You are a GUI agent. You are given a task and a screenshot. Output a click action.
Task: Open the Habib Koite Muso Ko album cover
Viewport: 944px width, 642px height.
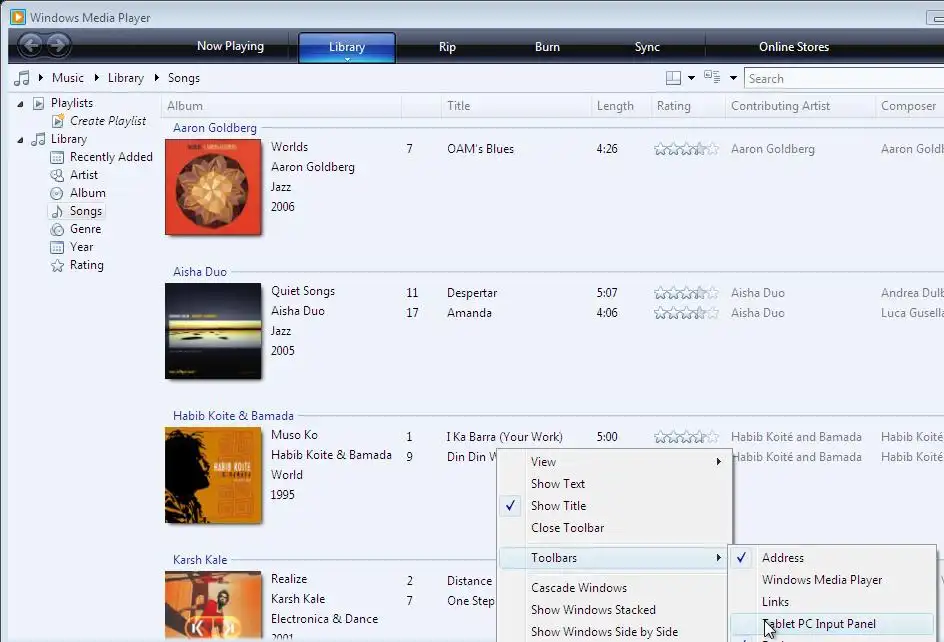coord(213,475)
